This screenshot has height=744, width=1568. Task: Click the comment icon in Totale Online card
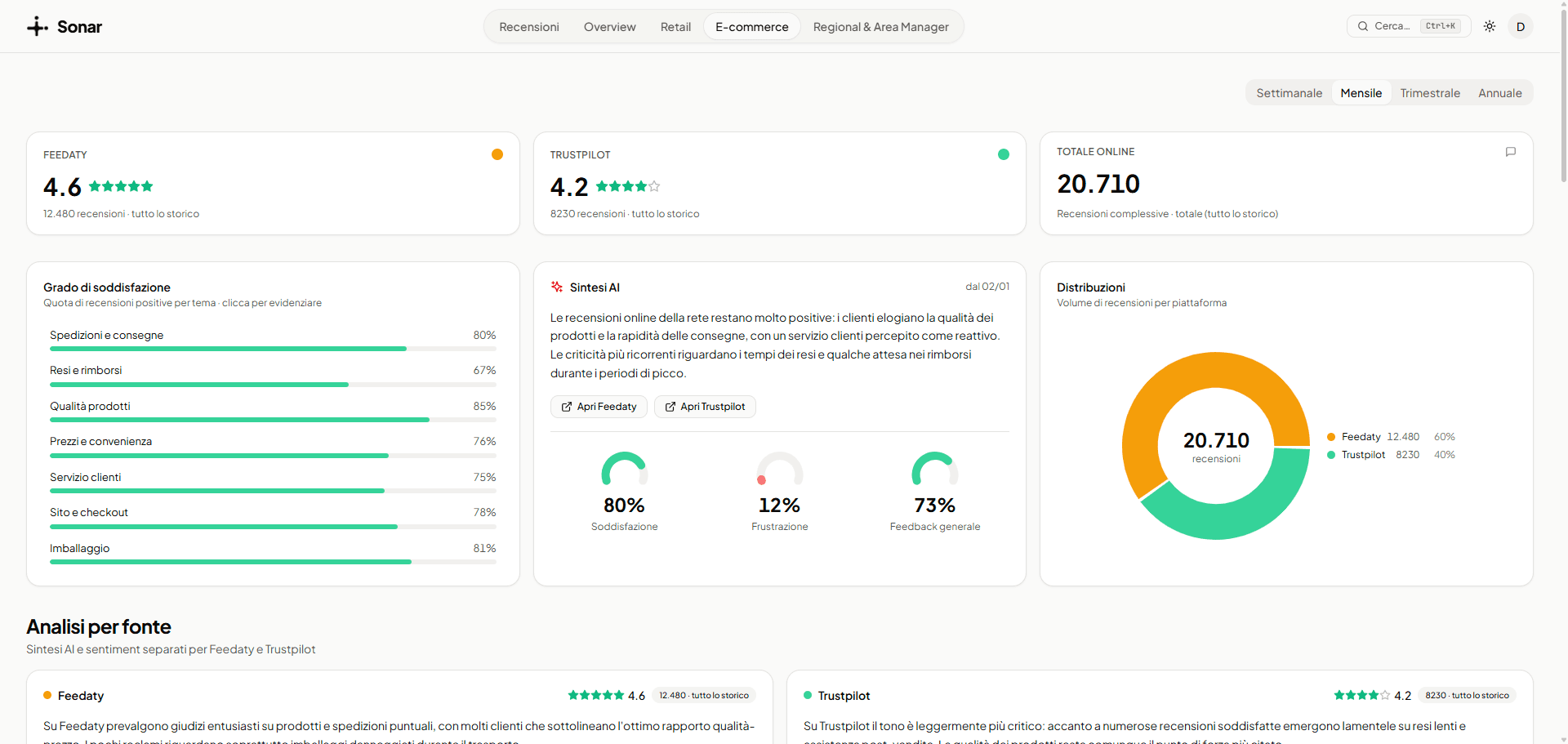tap(1511, 152)
